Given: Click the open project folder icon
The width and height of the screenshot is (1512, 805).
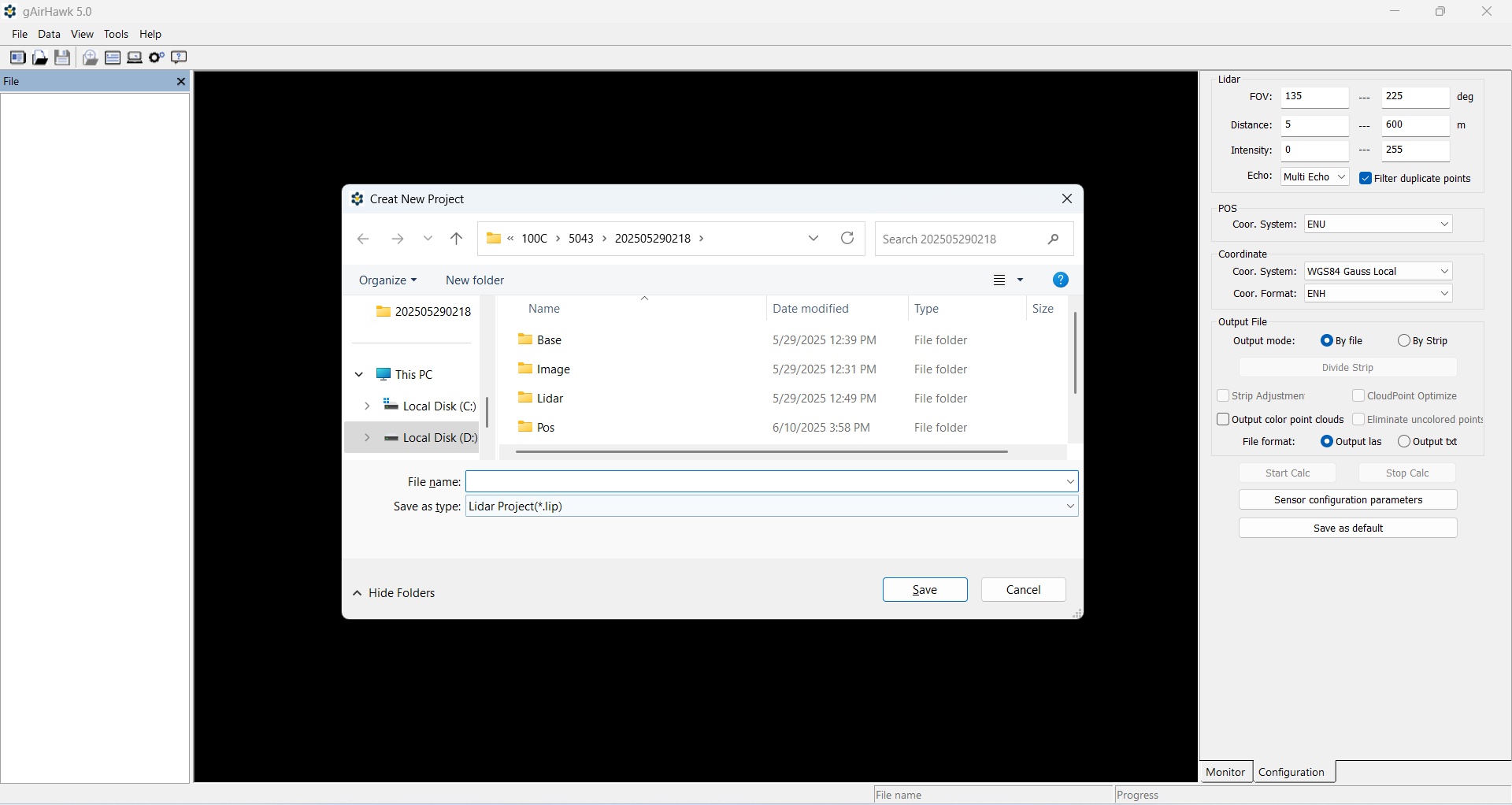Looking at the screenshot, I should (39, 57).
